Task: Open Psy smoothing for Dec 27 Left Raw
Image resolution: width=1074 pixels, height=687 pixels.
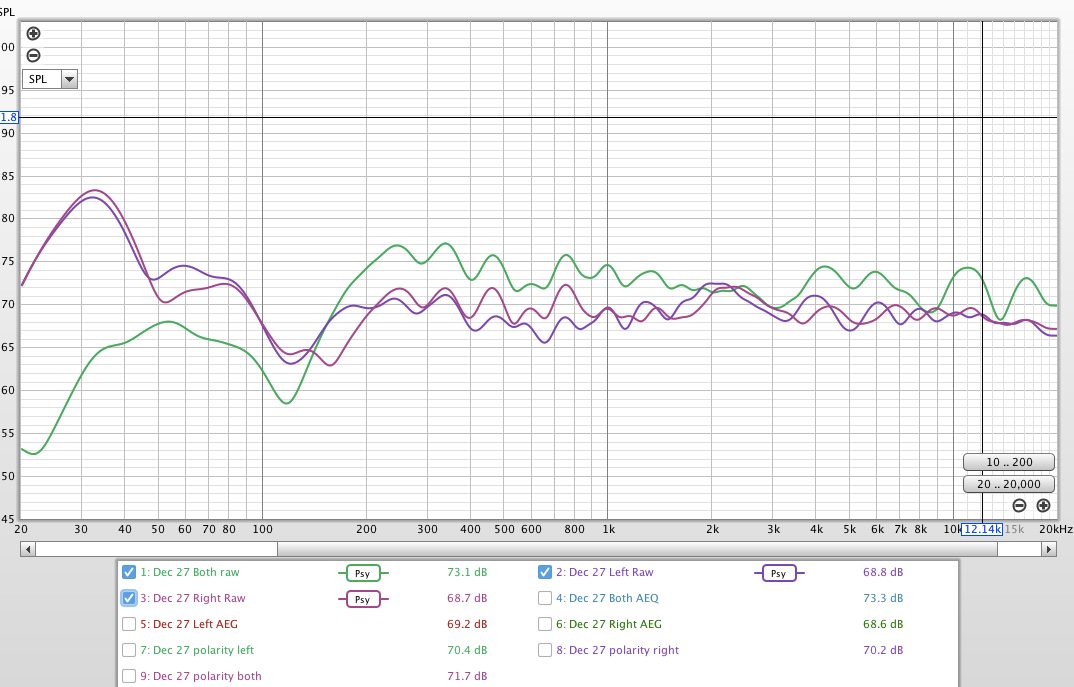Action: point(779,572)
